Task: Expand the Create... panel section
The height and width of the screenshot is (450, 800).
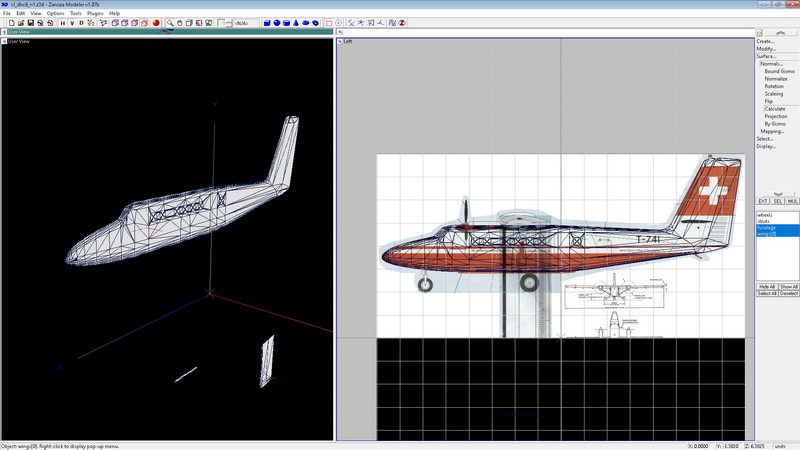Action: click(x=766, y=41)
